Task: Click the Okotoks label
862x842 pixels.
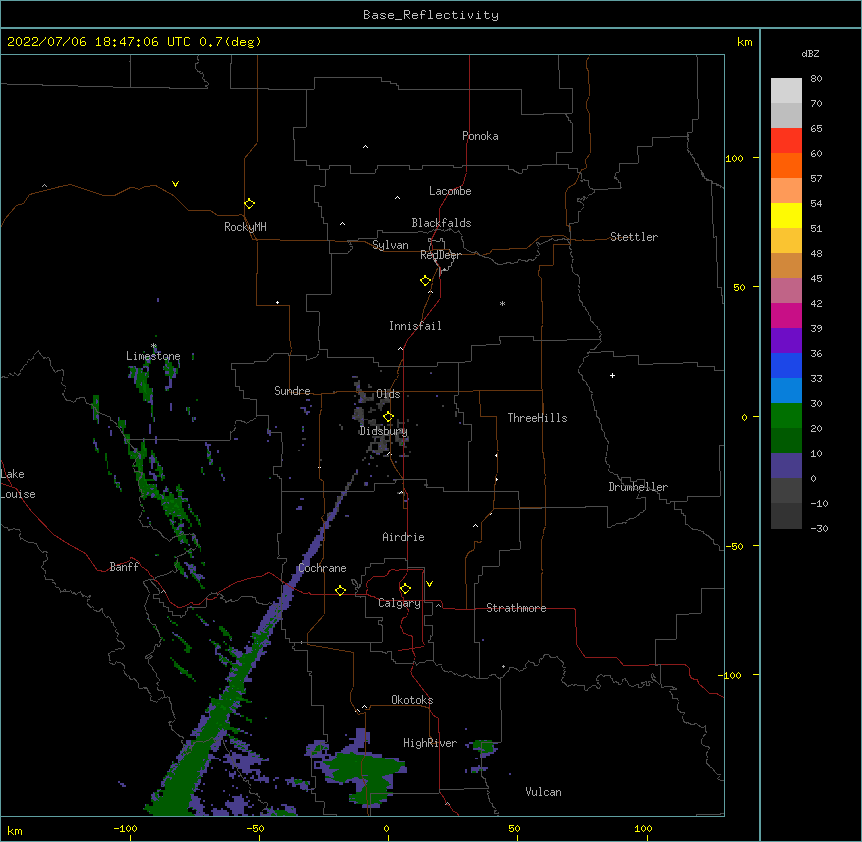Action: (x=412, y=700)
